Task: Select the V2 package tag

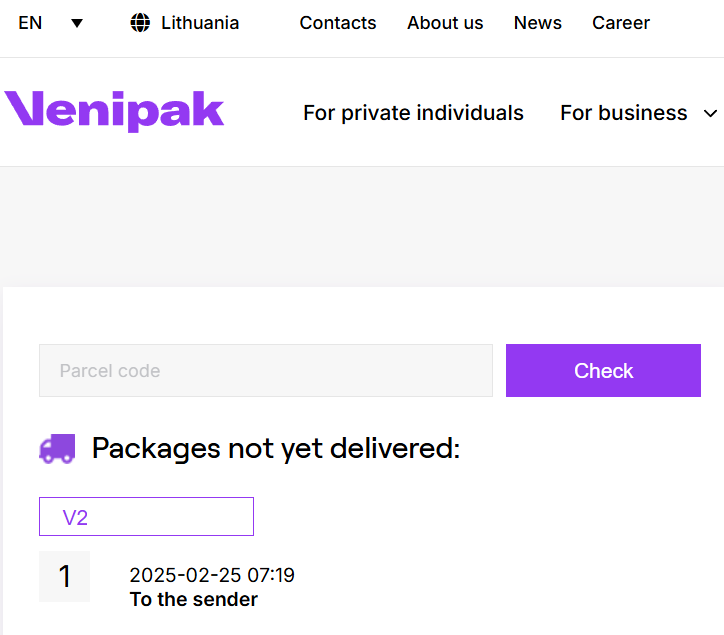Action: point(146,517)
